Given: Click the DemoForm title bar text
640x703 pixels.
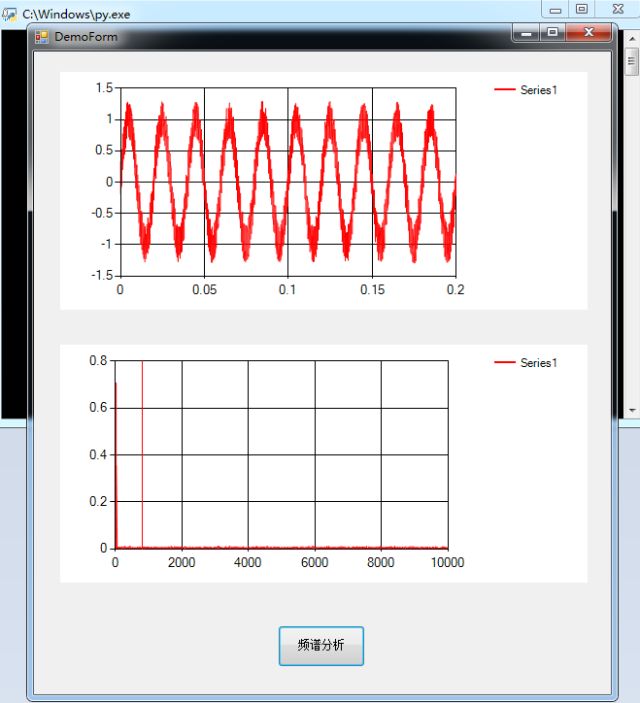Looking at the screenshot, I should tap(86, 37).
